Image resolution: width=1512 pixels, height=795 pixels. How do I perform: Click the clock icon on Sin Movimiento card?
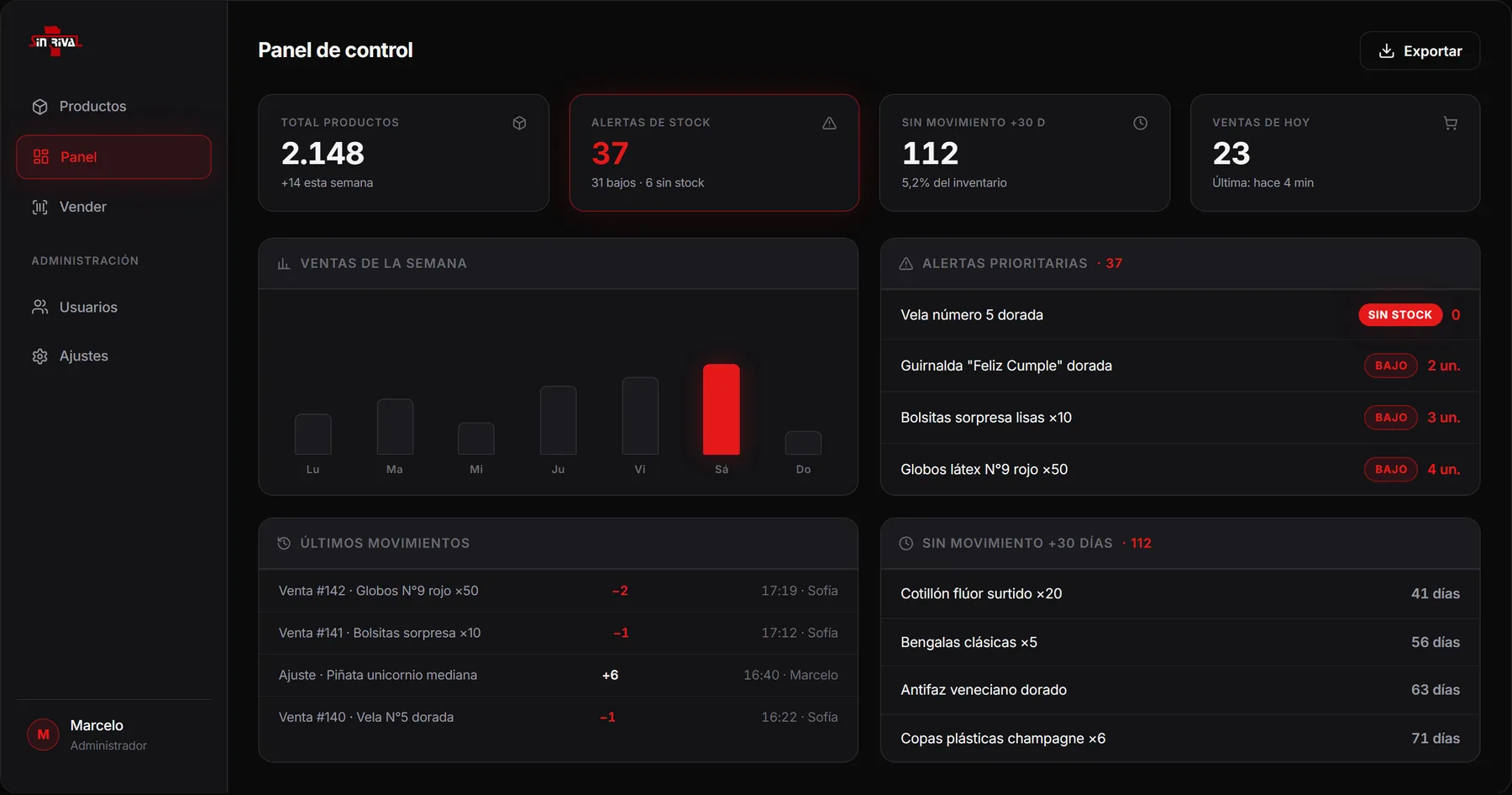(1140, 124)
